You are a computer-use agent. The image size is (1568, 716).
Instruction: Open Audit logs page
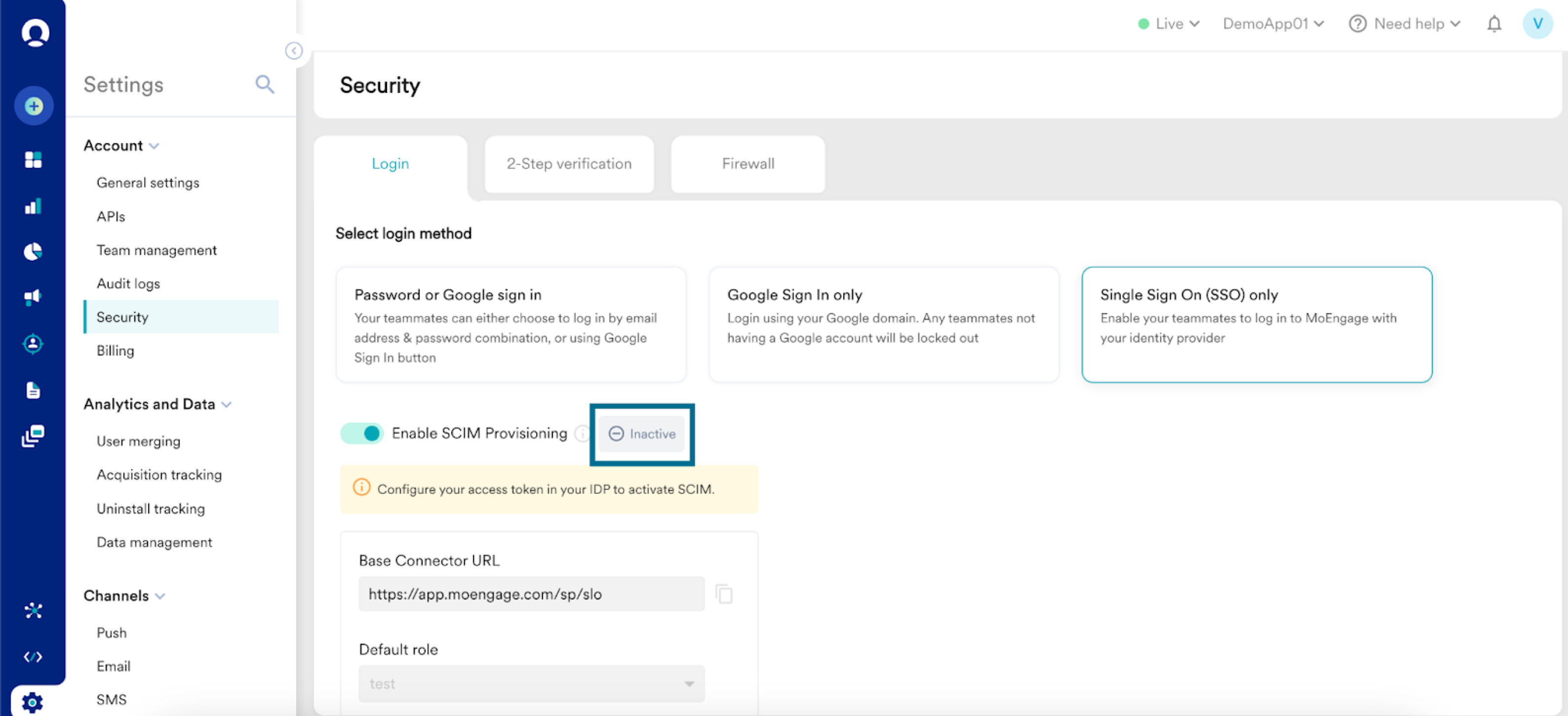click(x=128, y=284)
